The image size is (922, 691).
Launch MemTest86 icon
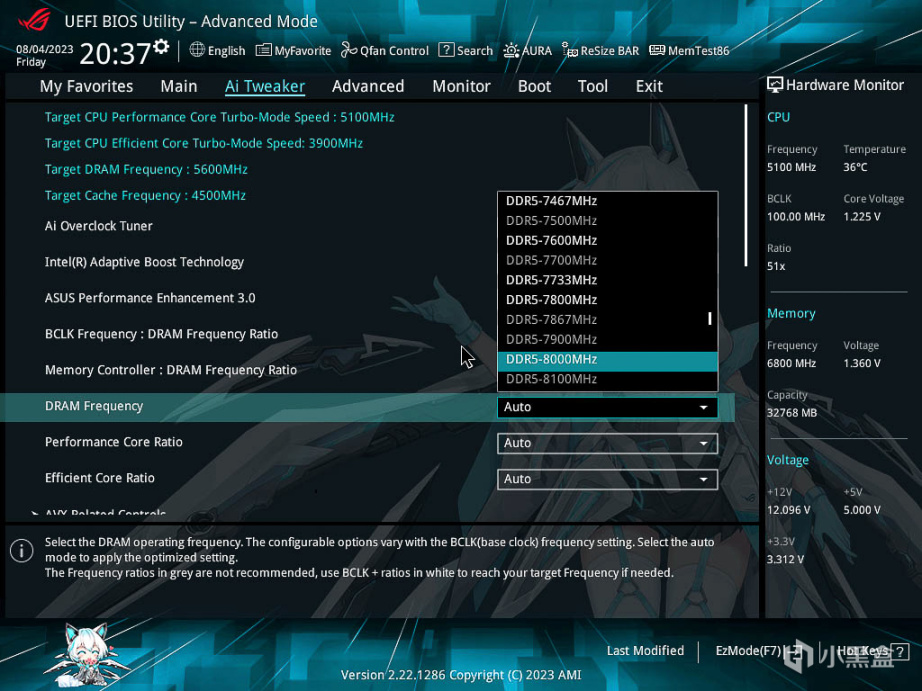pos(657,50)
